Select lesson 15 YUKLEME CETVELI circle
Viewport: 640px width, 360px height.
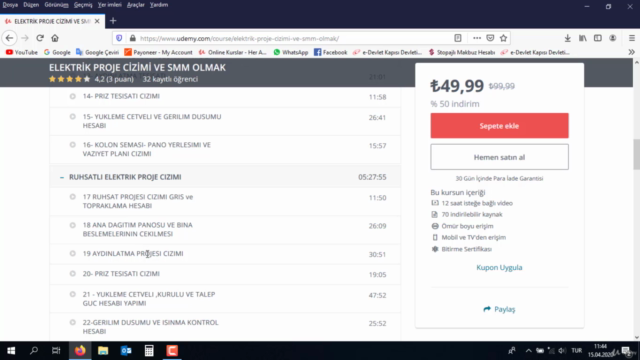pos(73,117)
